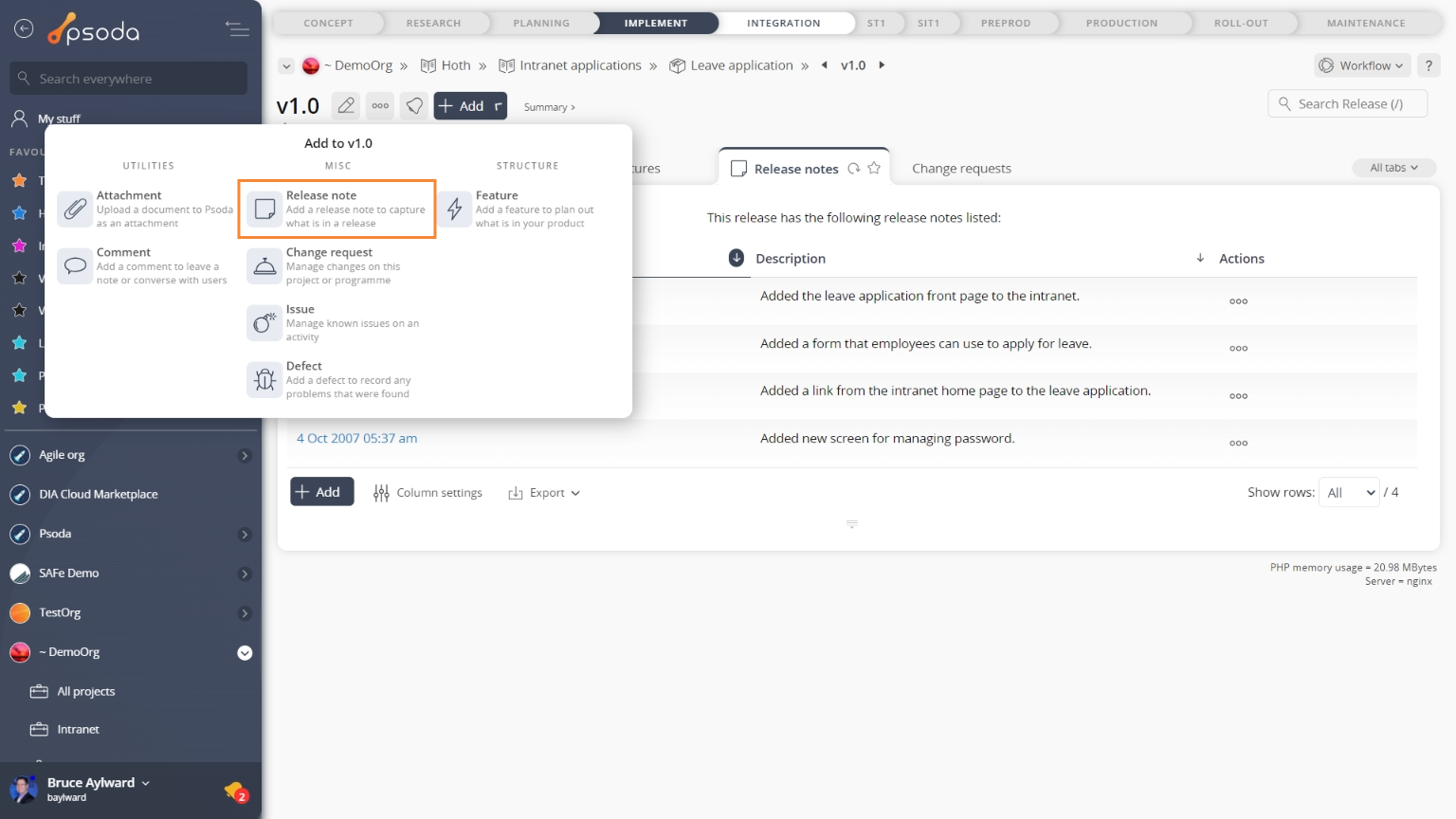Image resolution: width=1456 pixels, height=819 pixels.
Task: Click the back arrow beside Psoda logo
Action: pyautogui.click(x=24, y=28)
